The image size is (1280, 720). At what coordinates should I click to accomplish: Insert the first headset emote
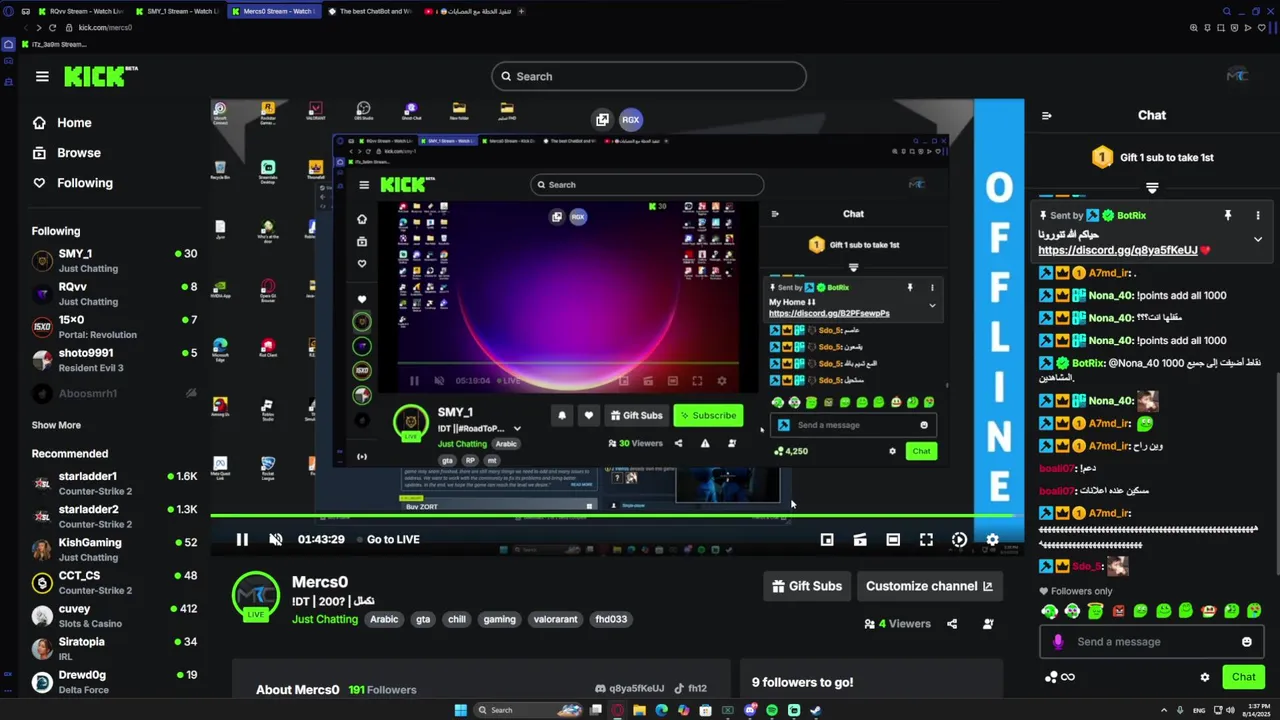point(1049,611)
